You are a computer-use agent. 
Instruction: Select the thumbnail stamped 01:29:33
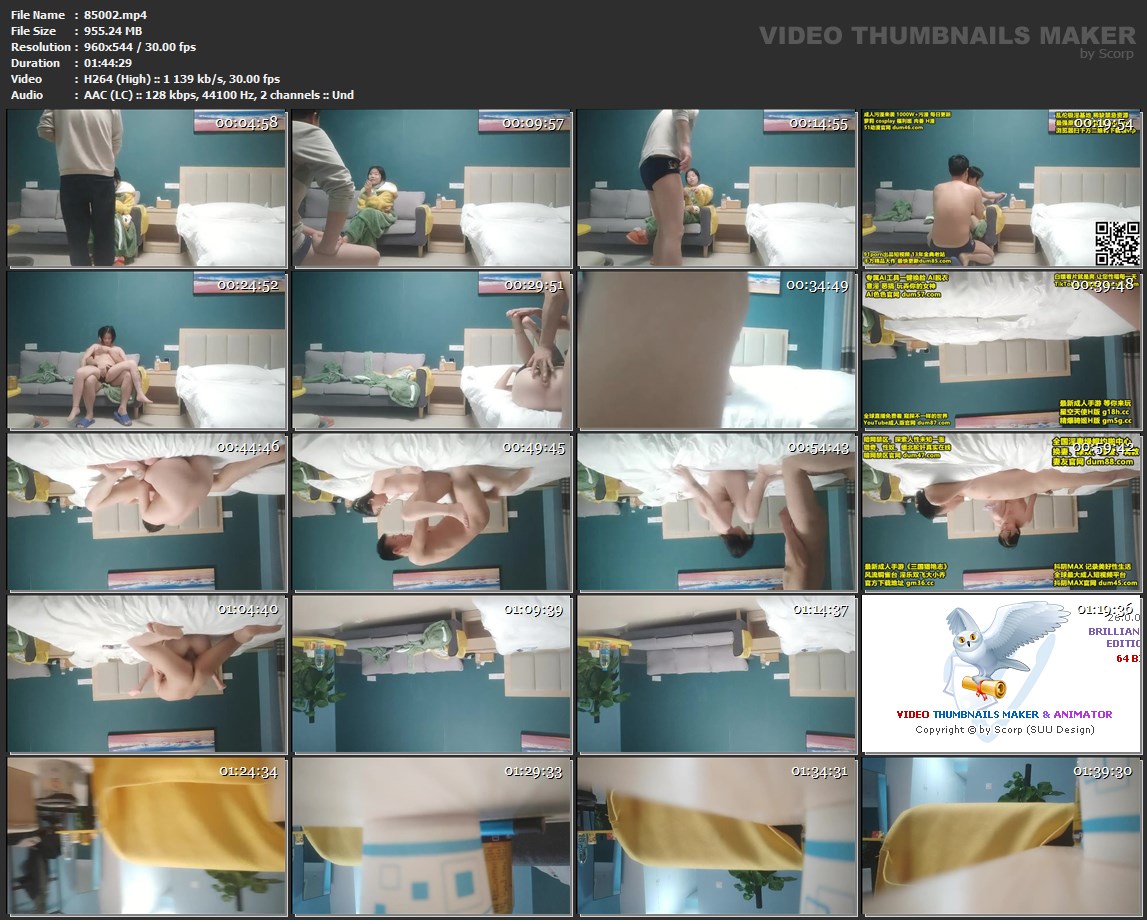click(432, 836)
